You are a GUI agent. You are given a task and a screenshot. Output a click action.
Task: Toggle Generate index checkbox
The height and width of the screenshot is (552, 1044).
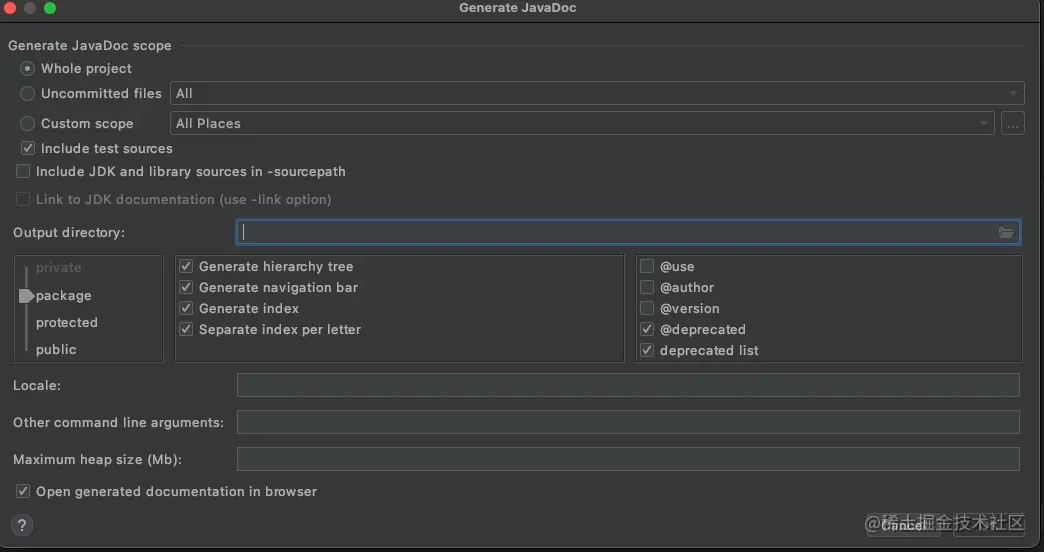coord(186,308)
